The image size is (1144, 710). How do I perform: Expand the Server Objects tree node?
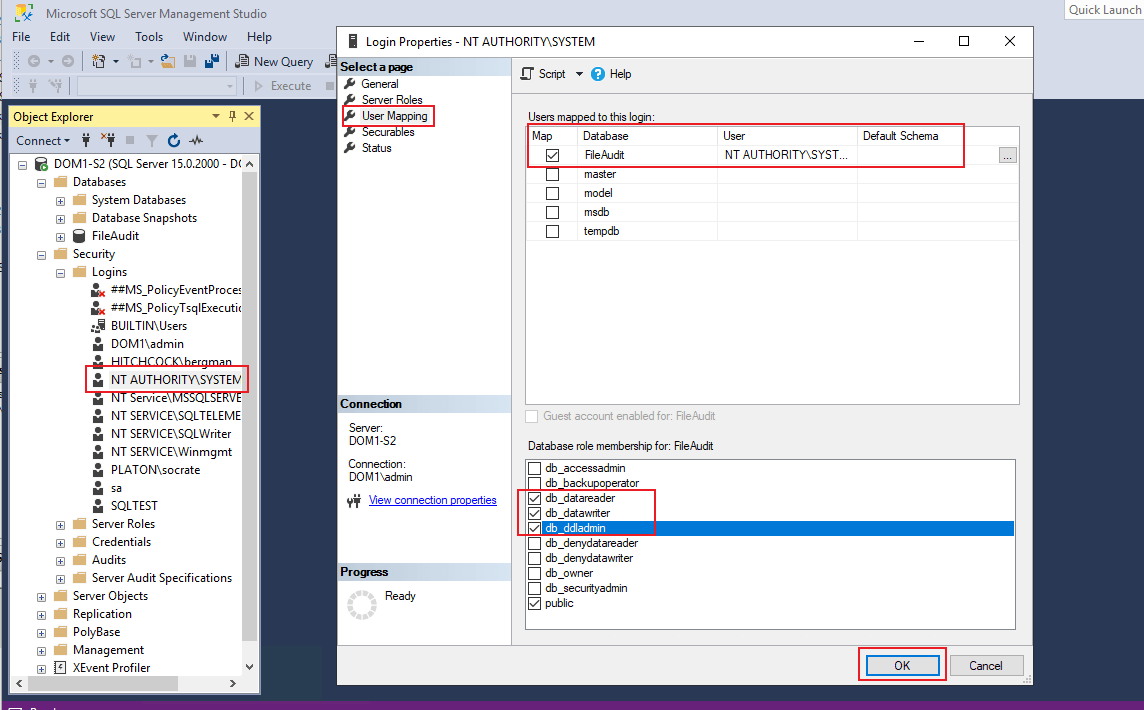[42, 596]
